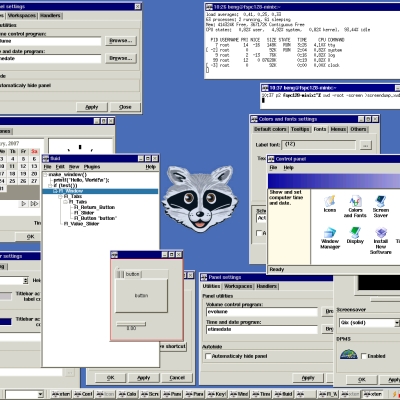
Task: Click the calendar double-arrow forward button
Action: point(34,203)
